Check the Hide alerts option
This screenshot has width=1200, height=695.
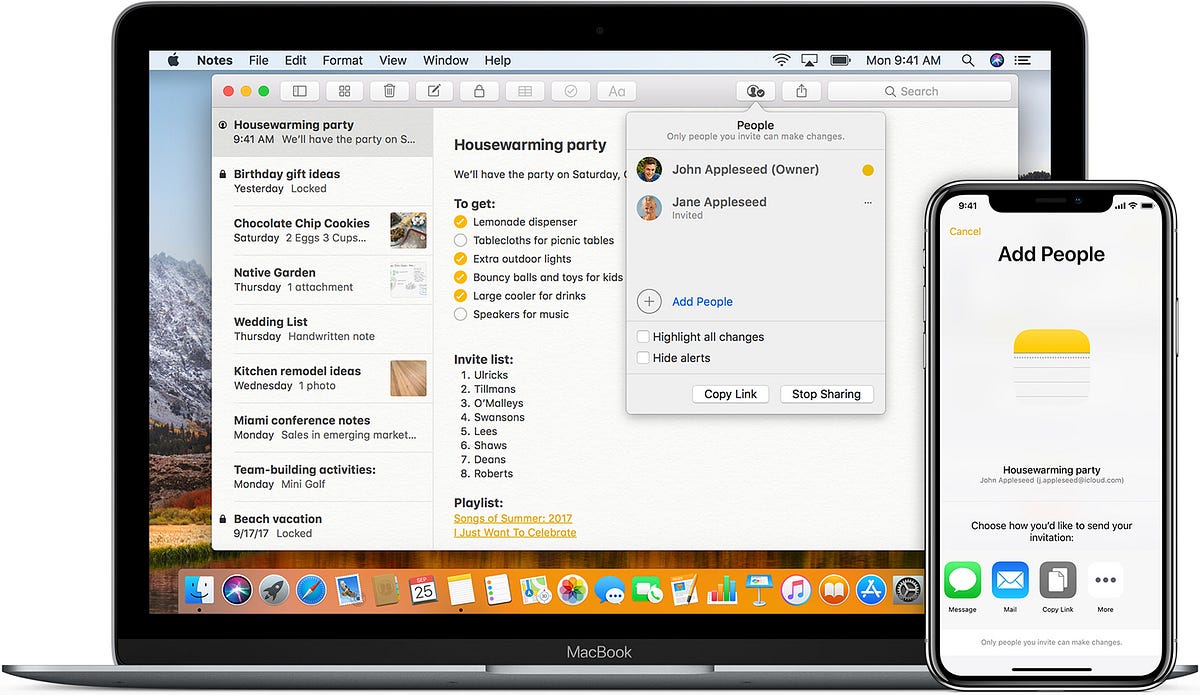point(643,358)
